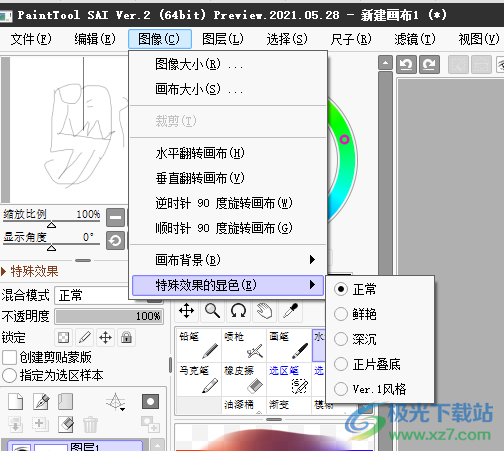Choose 顺时针 90 度旋转画布(G)
This screenshot has width=504, height=451.
click(228, 228)
